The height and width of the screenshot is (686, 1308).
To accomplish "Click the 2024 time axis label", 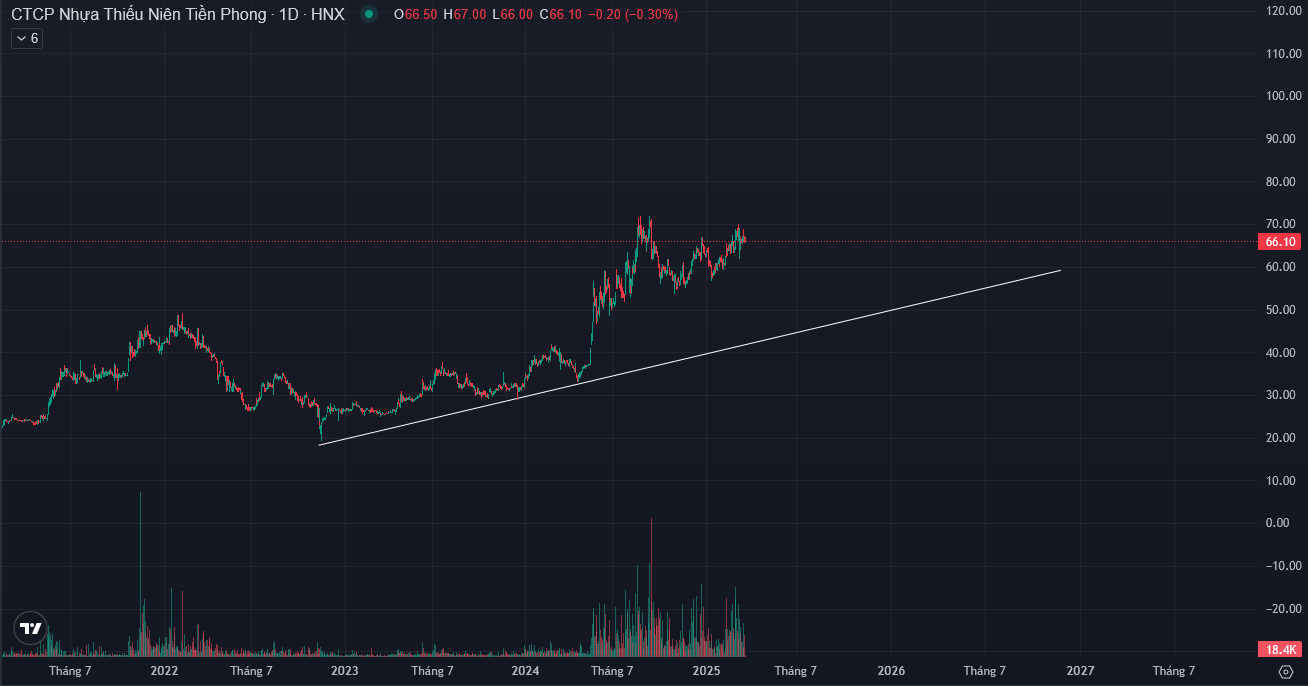I will [x=526, y=671].
